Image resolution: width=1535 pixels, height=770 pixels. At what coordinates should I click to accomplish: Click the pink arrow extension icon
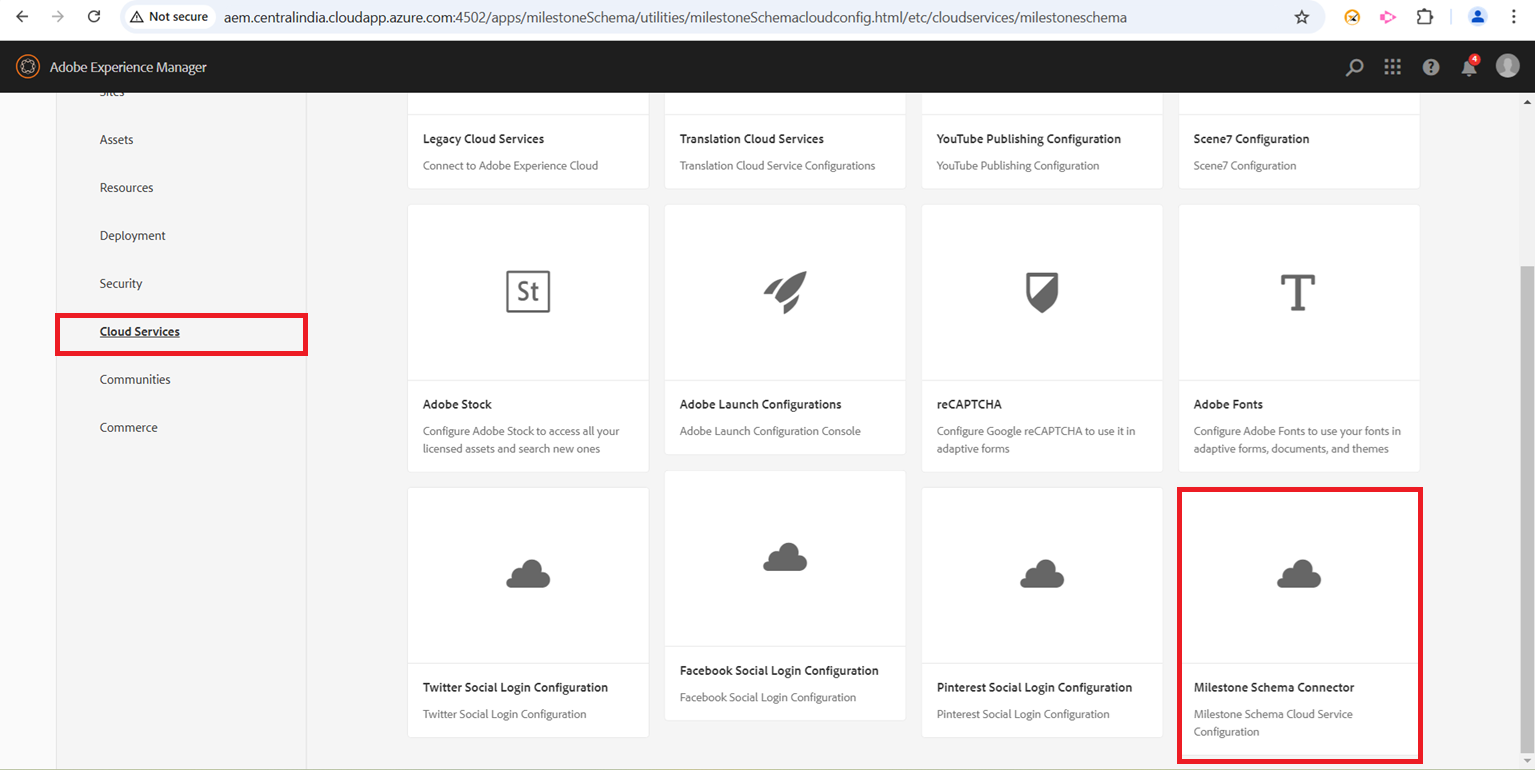tap(1388, 17)
